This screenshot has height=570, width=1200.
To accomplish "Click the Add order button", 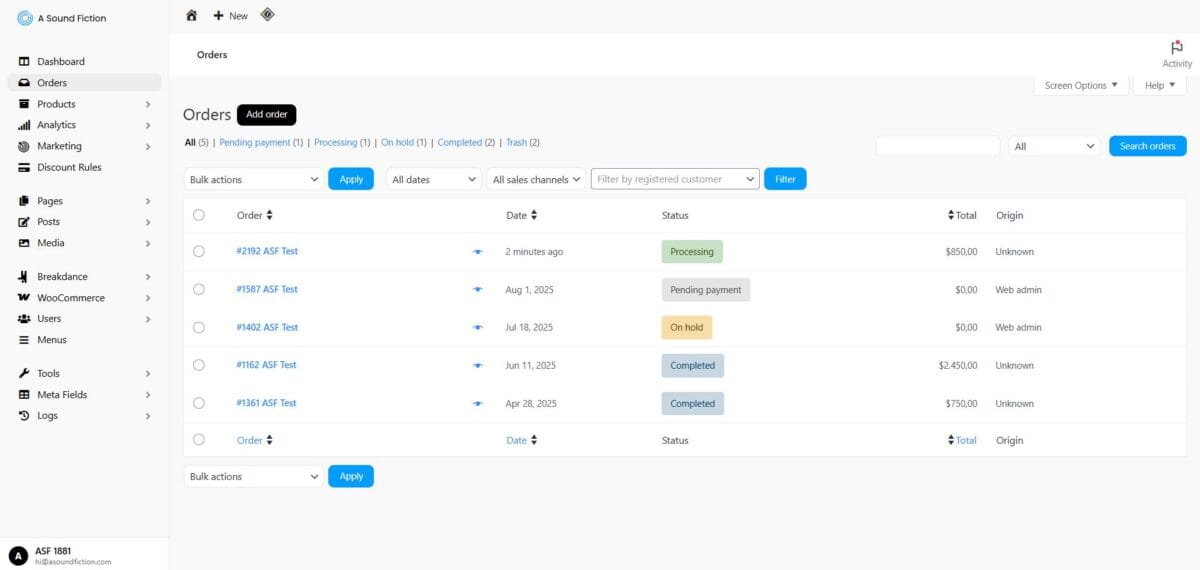I will pos(266,115).
